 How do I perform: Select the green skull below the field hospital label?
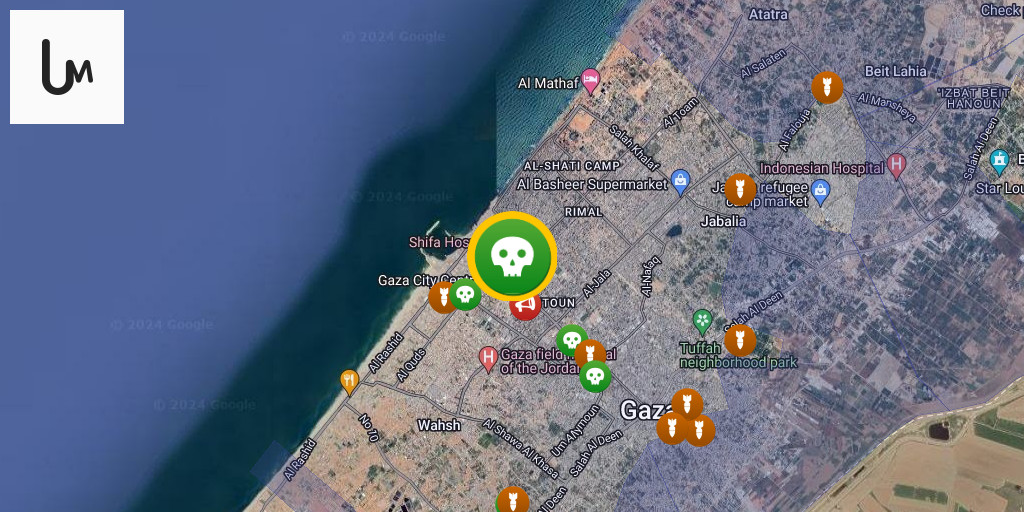pos(595,377)
